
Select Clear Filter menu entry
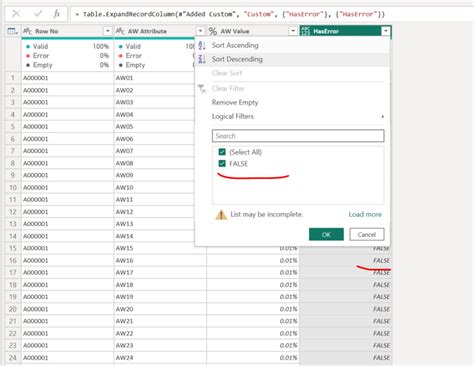(x=292, y=89)
